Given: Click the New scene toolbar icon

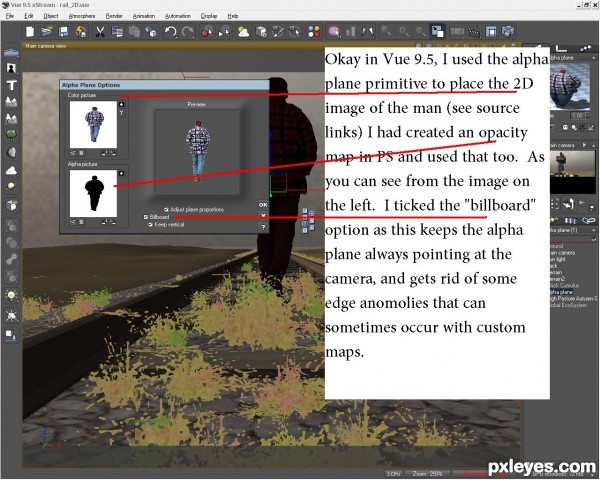Looking at the screenshot, I should tap(30, 31).
